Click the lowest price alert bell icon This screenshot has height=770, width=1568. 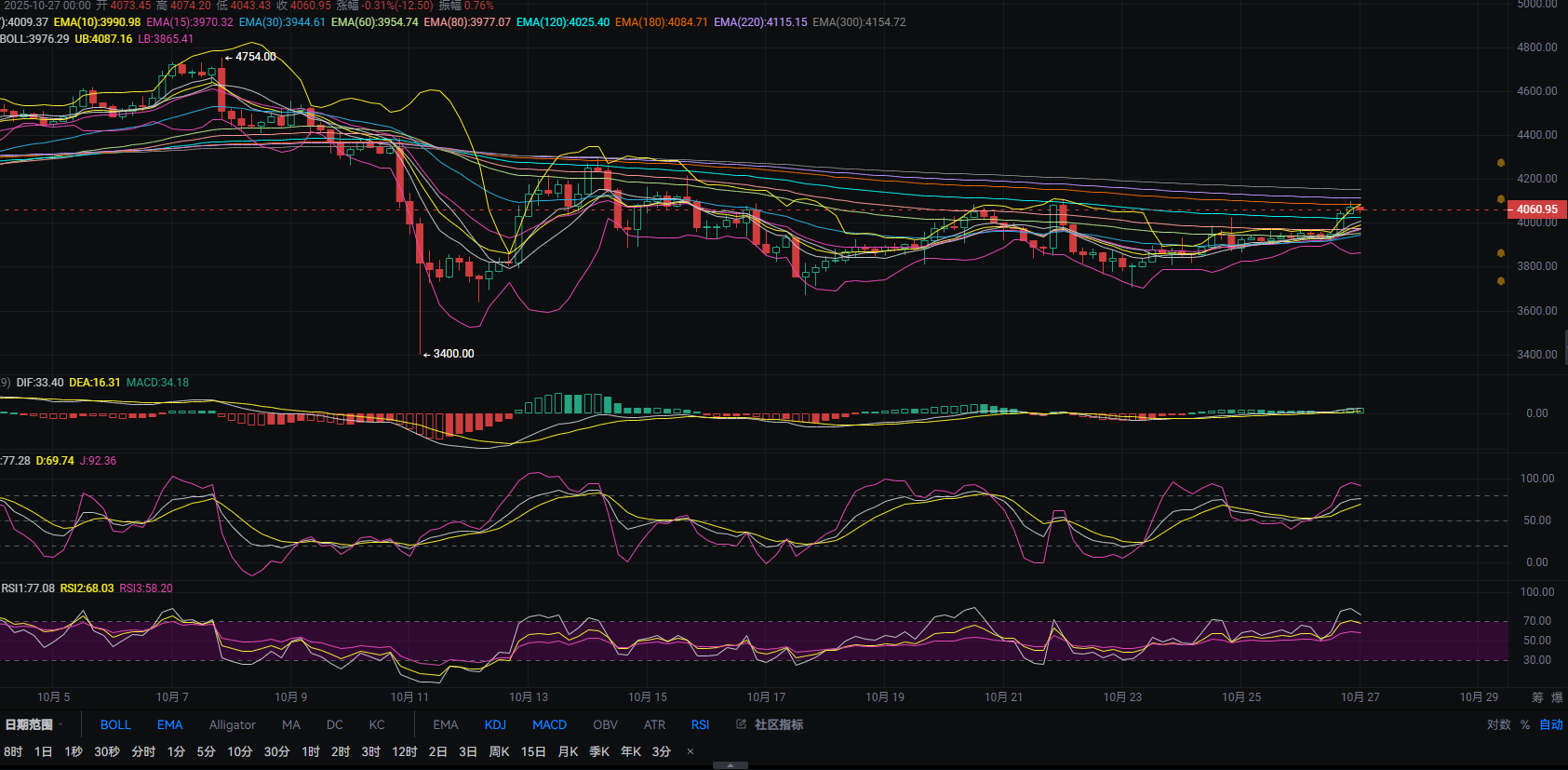(x=1500, y=280)
